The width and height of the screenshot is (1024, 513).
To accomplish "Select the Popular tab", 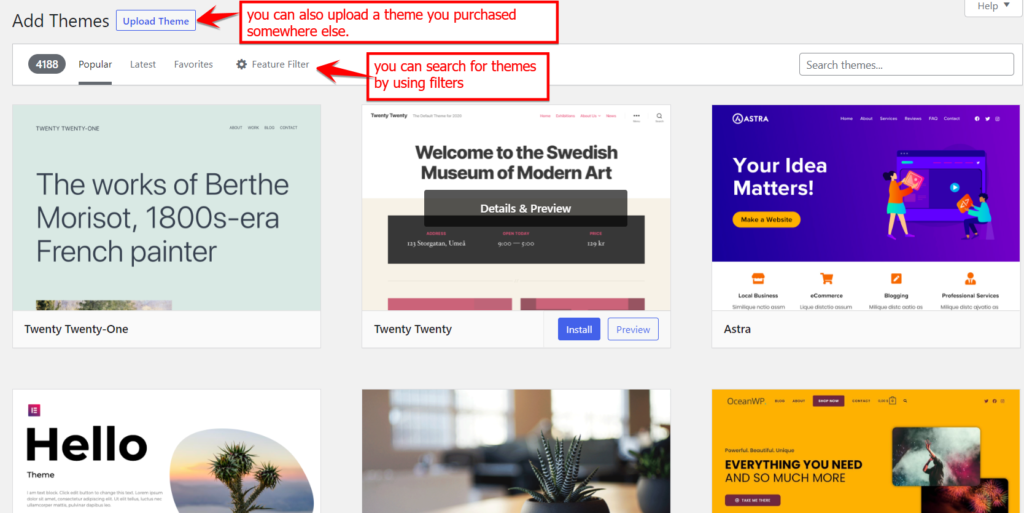I will click(95, 65).
